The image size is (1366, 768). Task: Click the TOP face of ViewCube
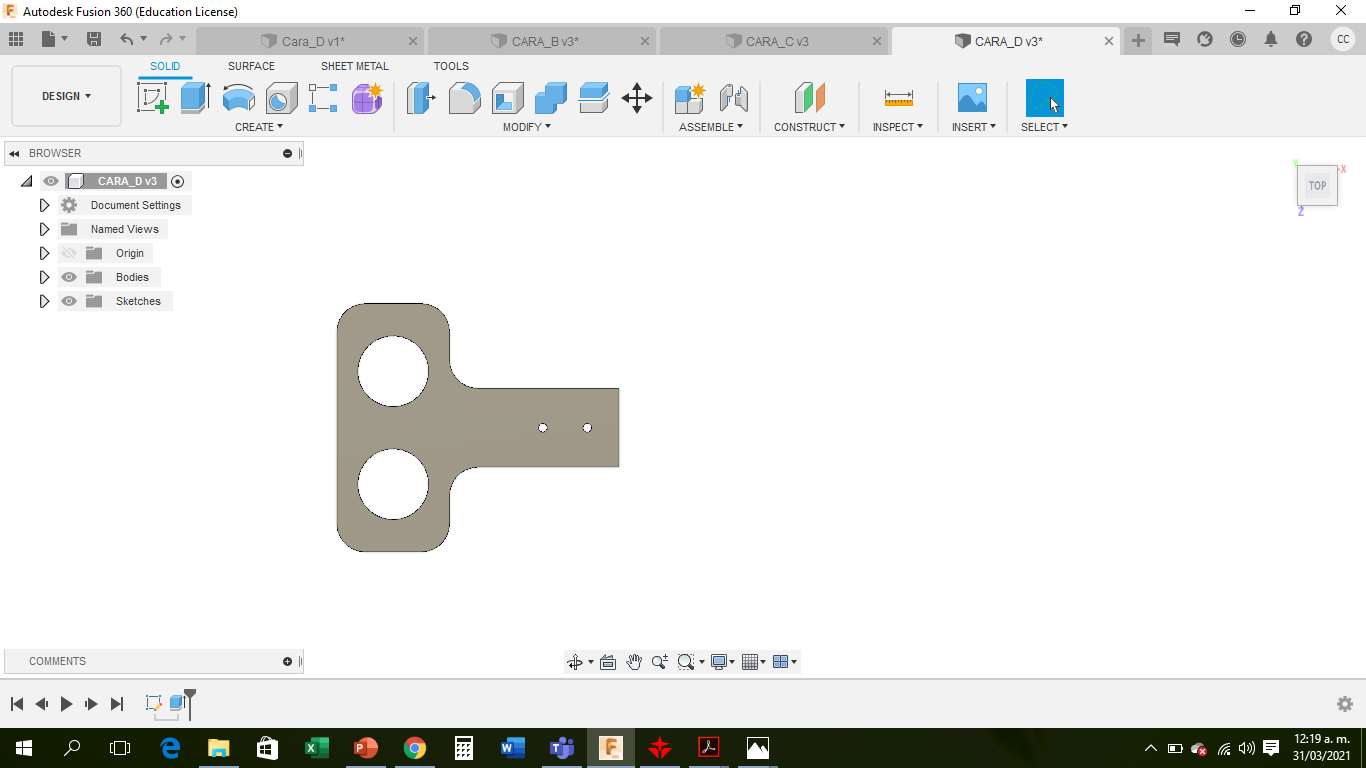click(x=1317, y=185)
